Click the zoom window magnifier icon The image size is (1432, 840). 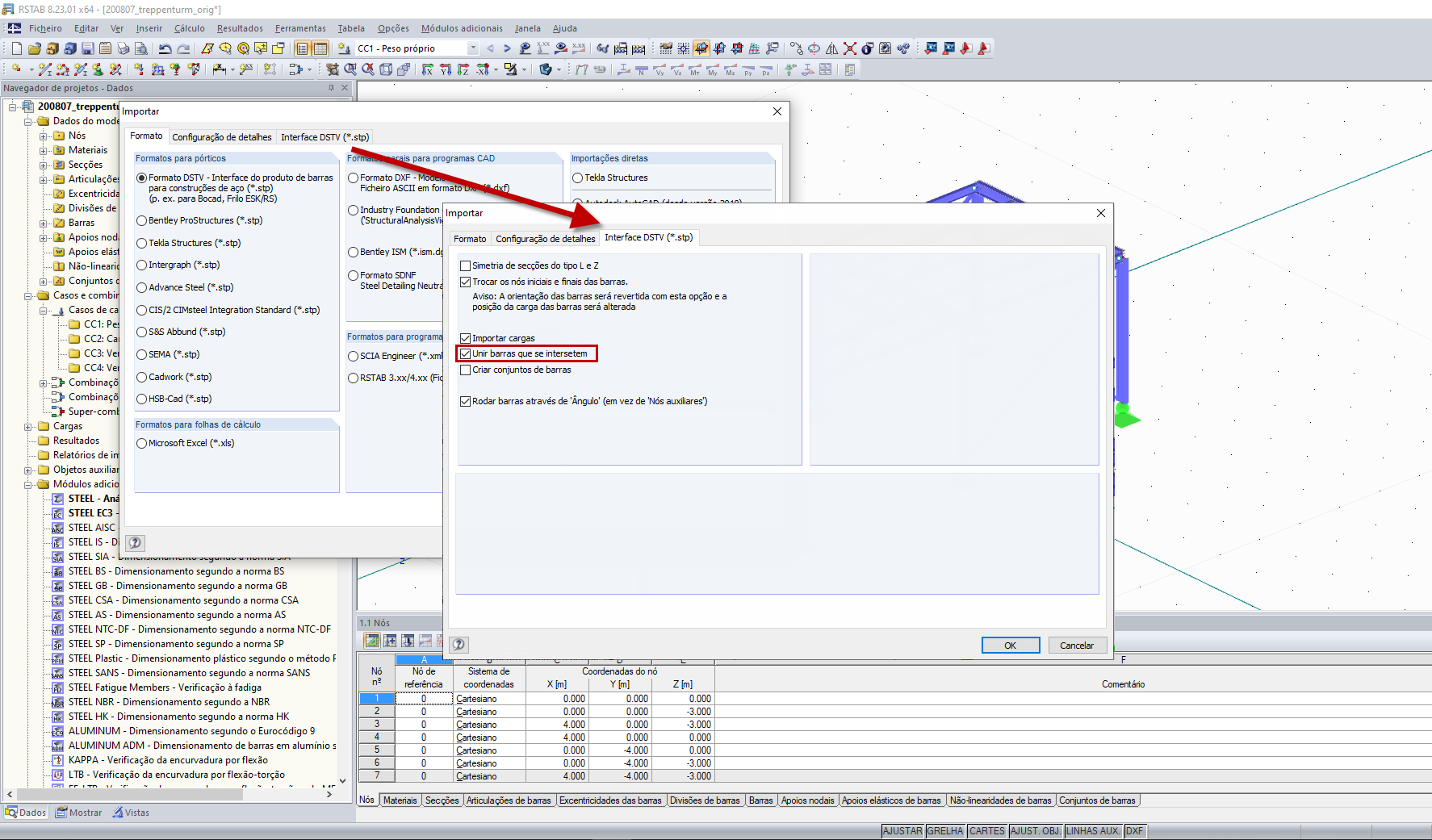350,70
